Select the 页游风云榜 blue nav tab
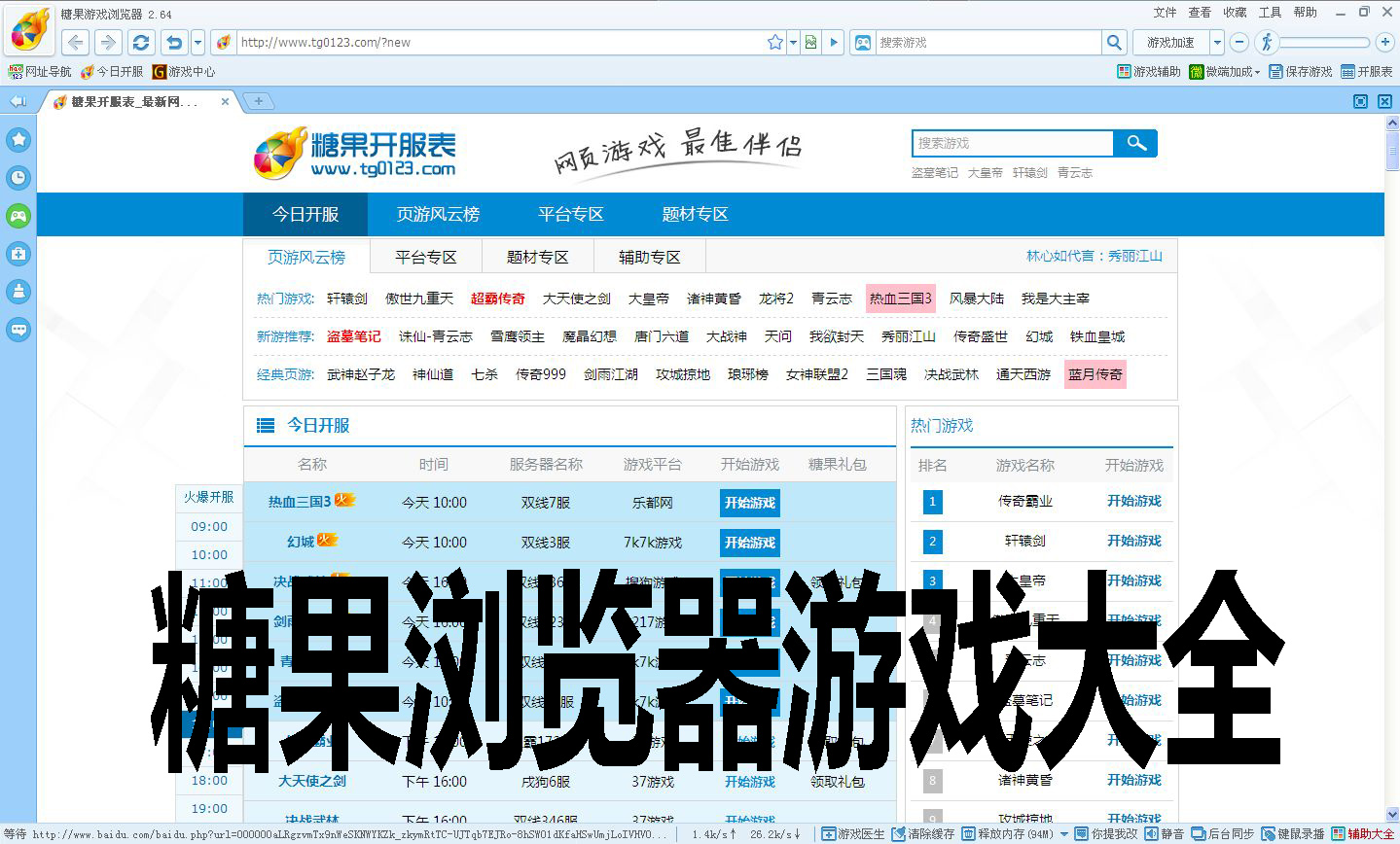This screenshot has height=844, width=1400. [x=438, y=214]
